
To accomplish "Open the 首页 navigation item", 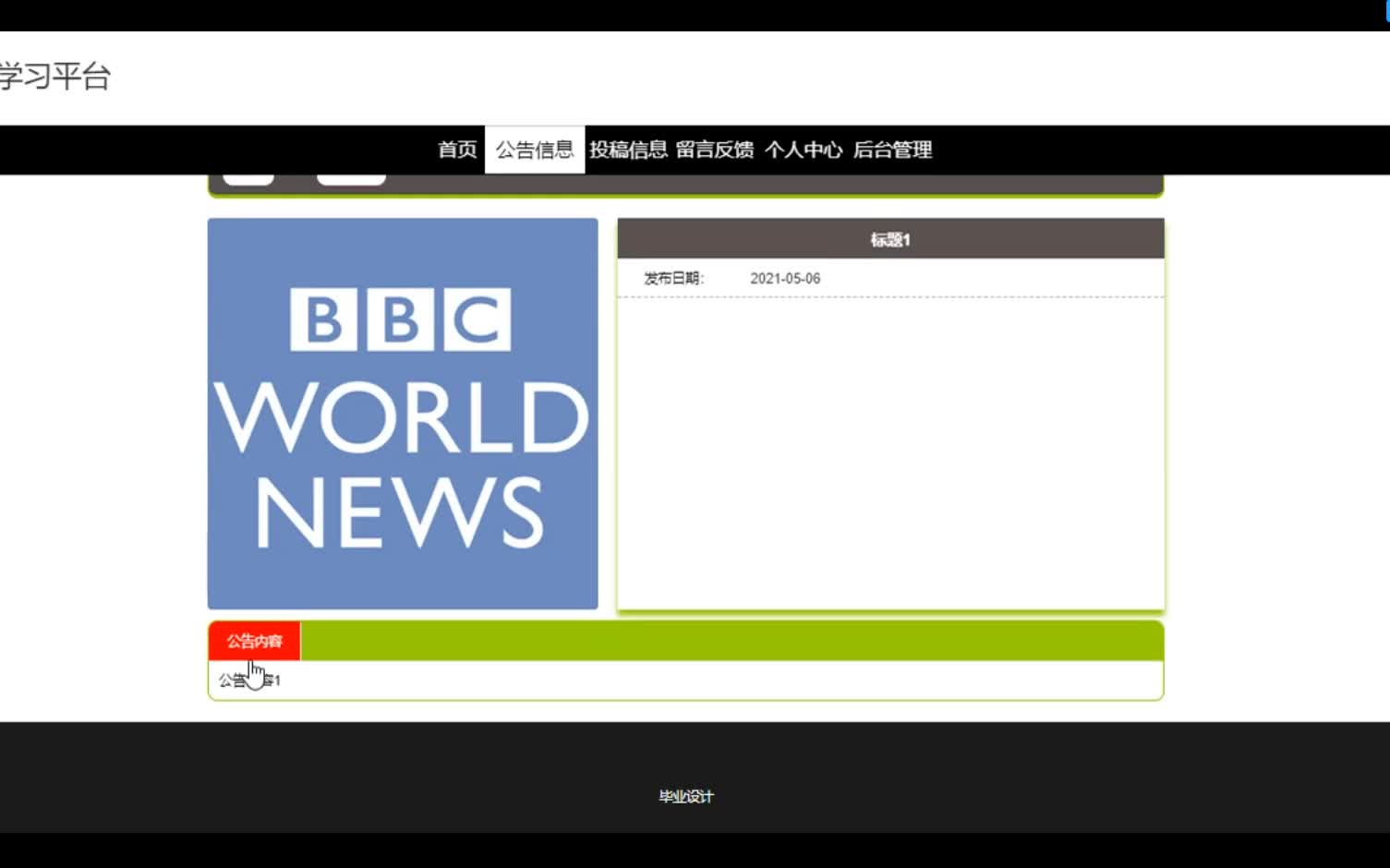I will [x=457, y=150].
